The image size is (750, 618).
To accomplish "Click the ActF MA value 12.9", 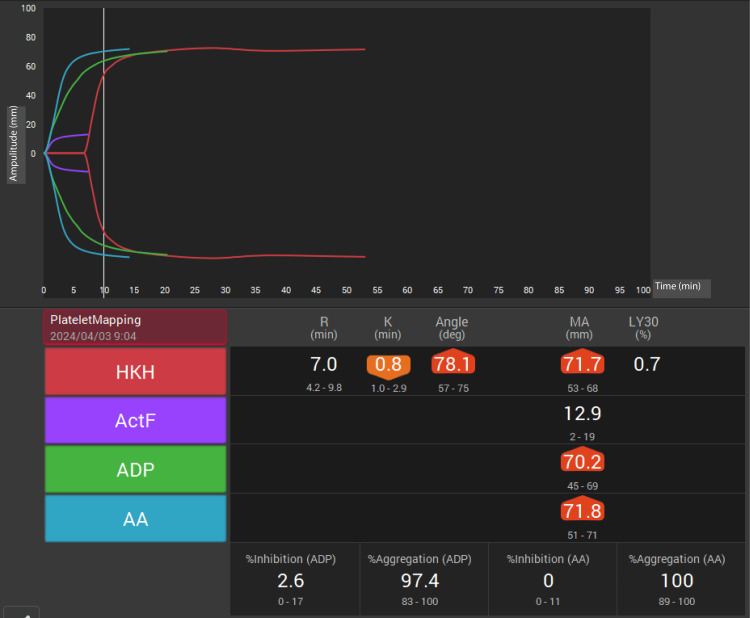I will [582, 414].
